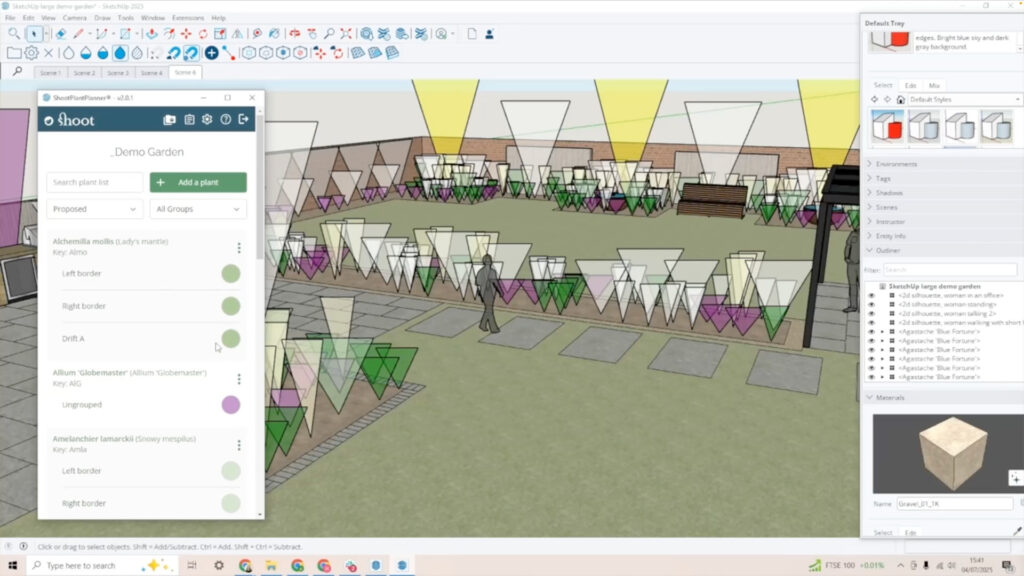Open the Proposed status dropdown

[94, 209]
